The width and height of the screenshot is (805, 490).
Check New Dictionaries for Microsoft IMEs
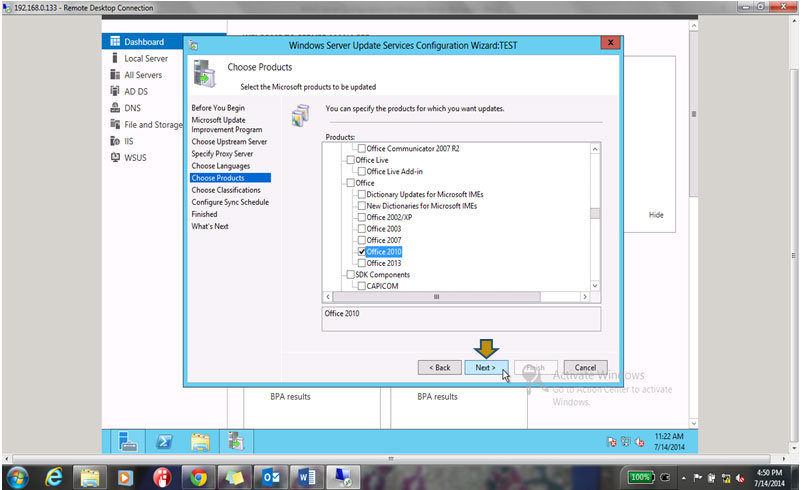pos(361,205)
